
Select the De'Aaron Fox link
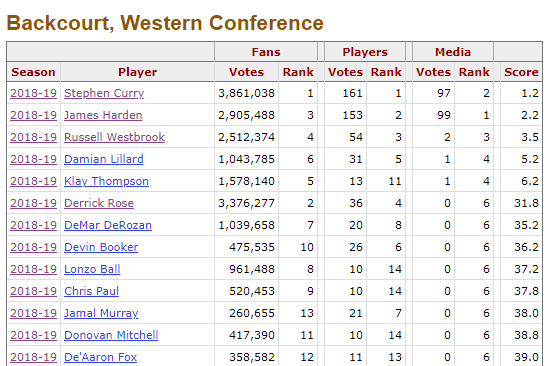point(100,357)
